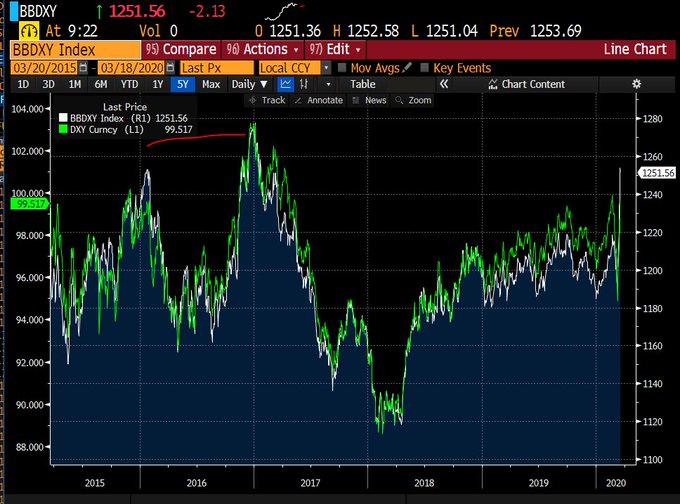Open the Actions menu

(x=262, y=49)
